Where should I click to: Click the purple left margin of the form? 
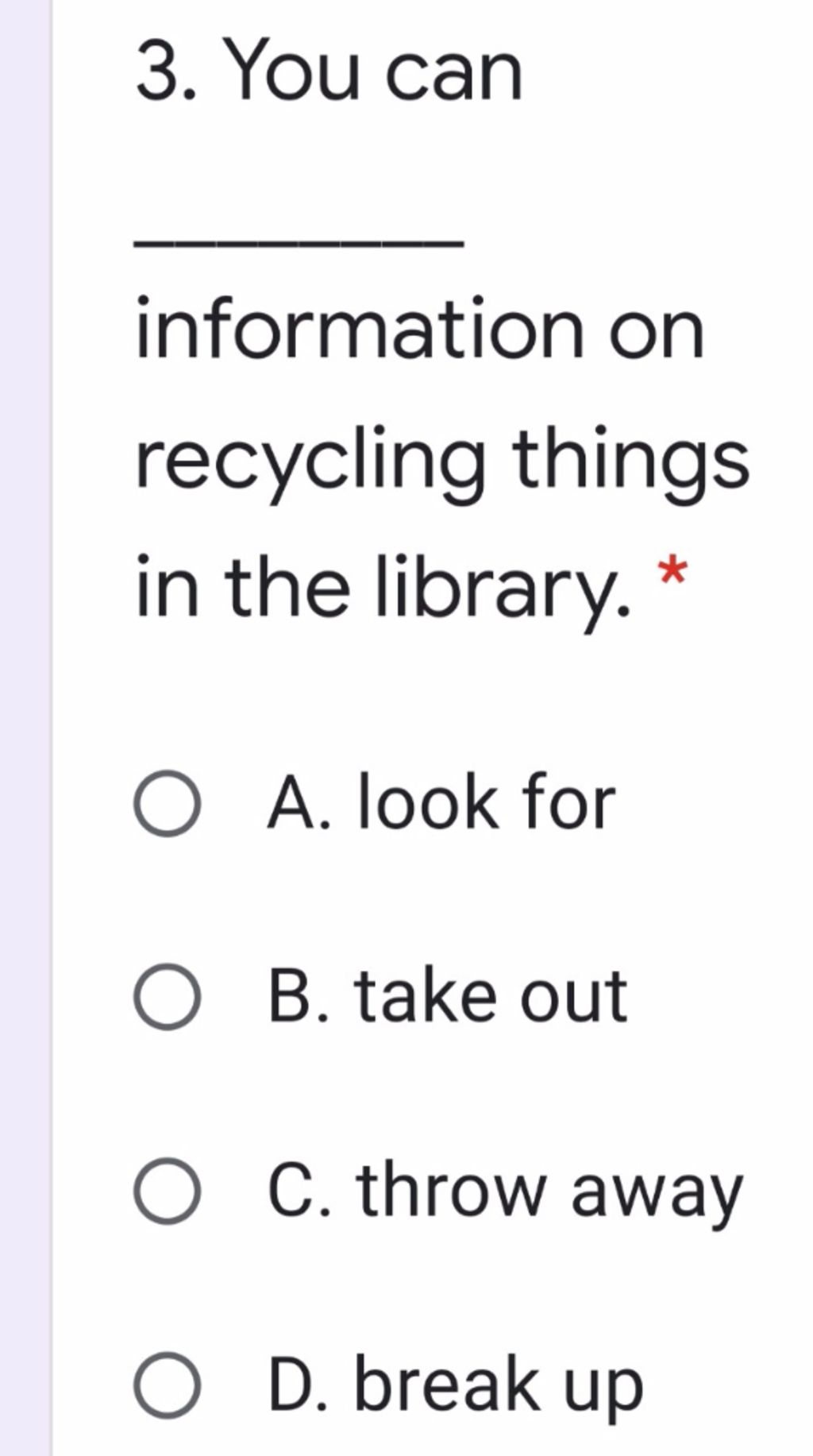25,728
